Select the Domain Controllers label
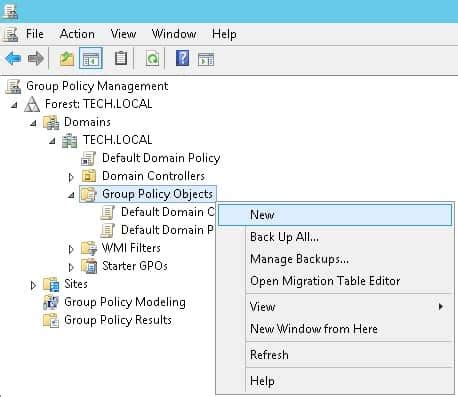 click(153, 176)
